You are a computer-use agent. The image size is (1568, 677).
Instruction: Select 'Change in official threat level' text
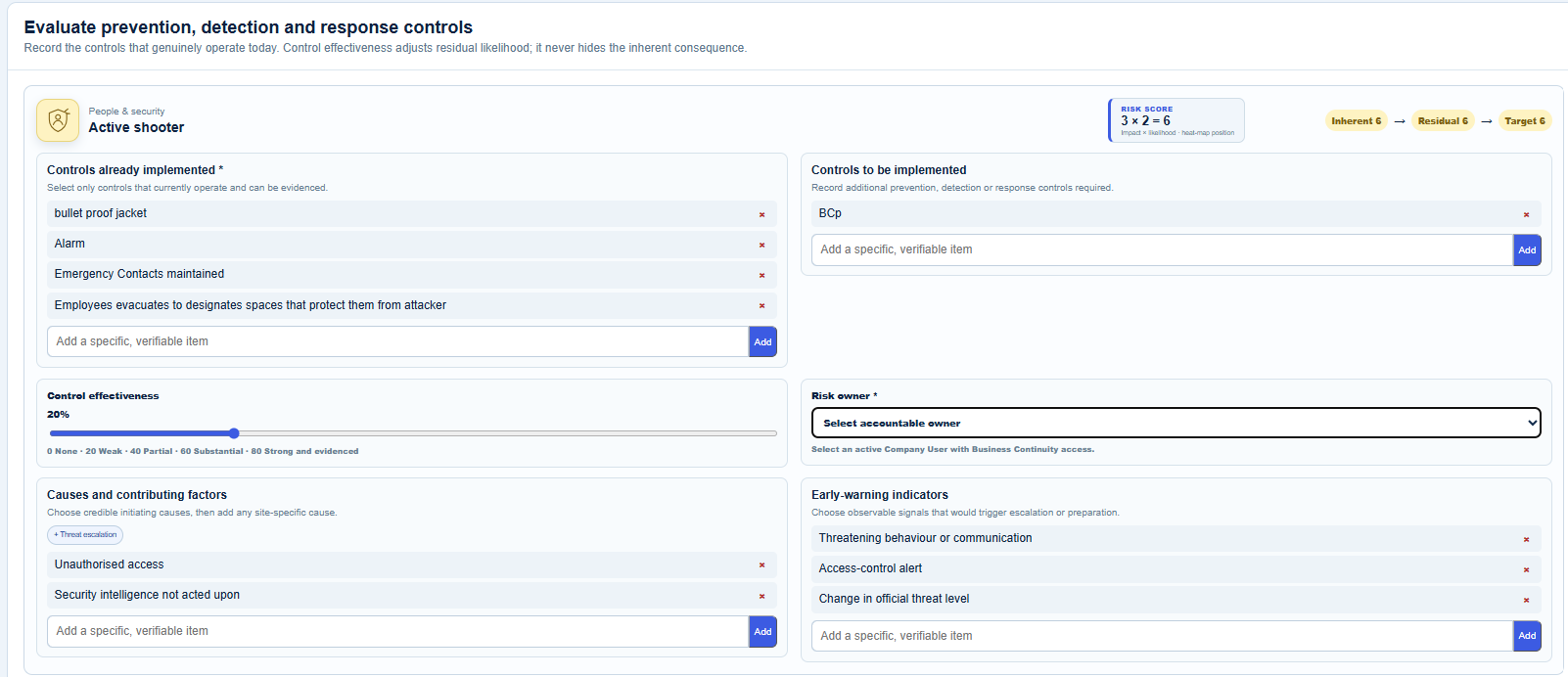coord(894,599)
